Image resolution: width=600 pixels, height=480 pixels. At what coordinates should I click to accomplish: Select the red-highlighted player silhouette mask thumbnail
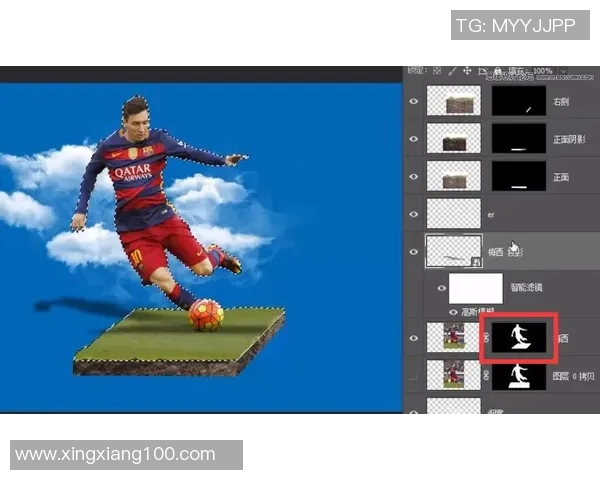pos(518,337)
